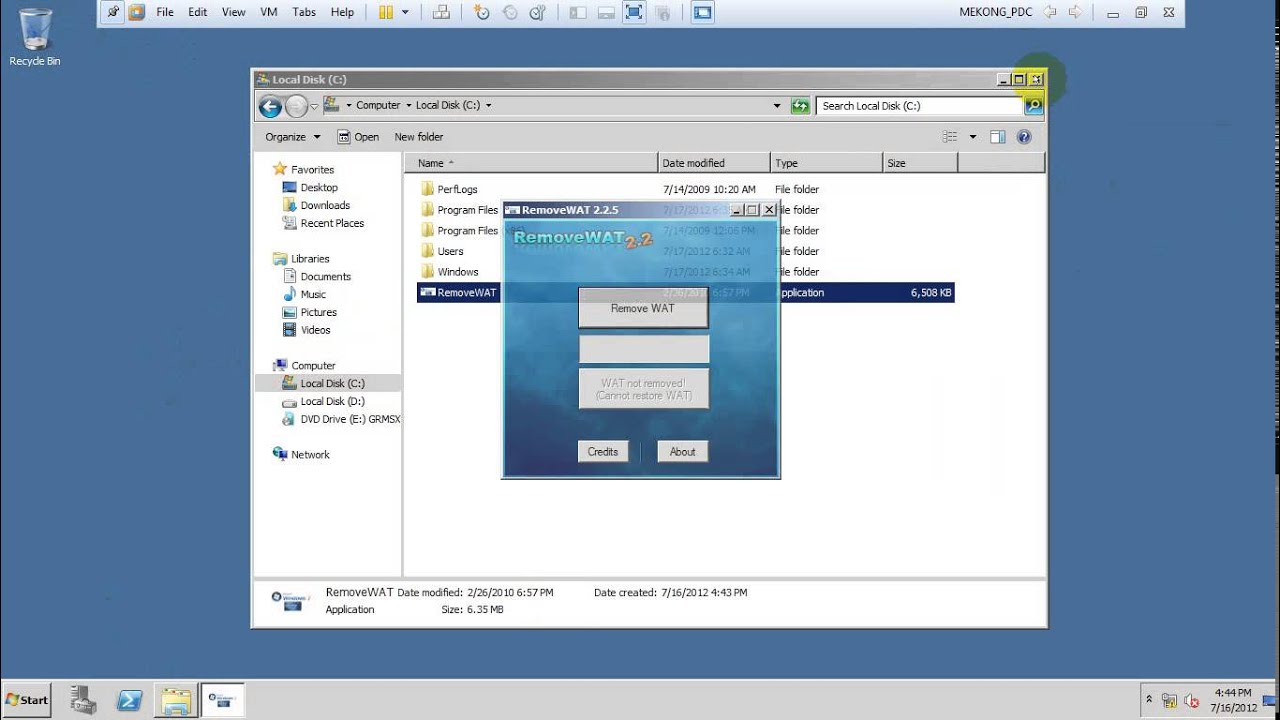
Task: Toggle the full screen mode icon
Action: [x=634, y=12]
